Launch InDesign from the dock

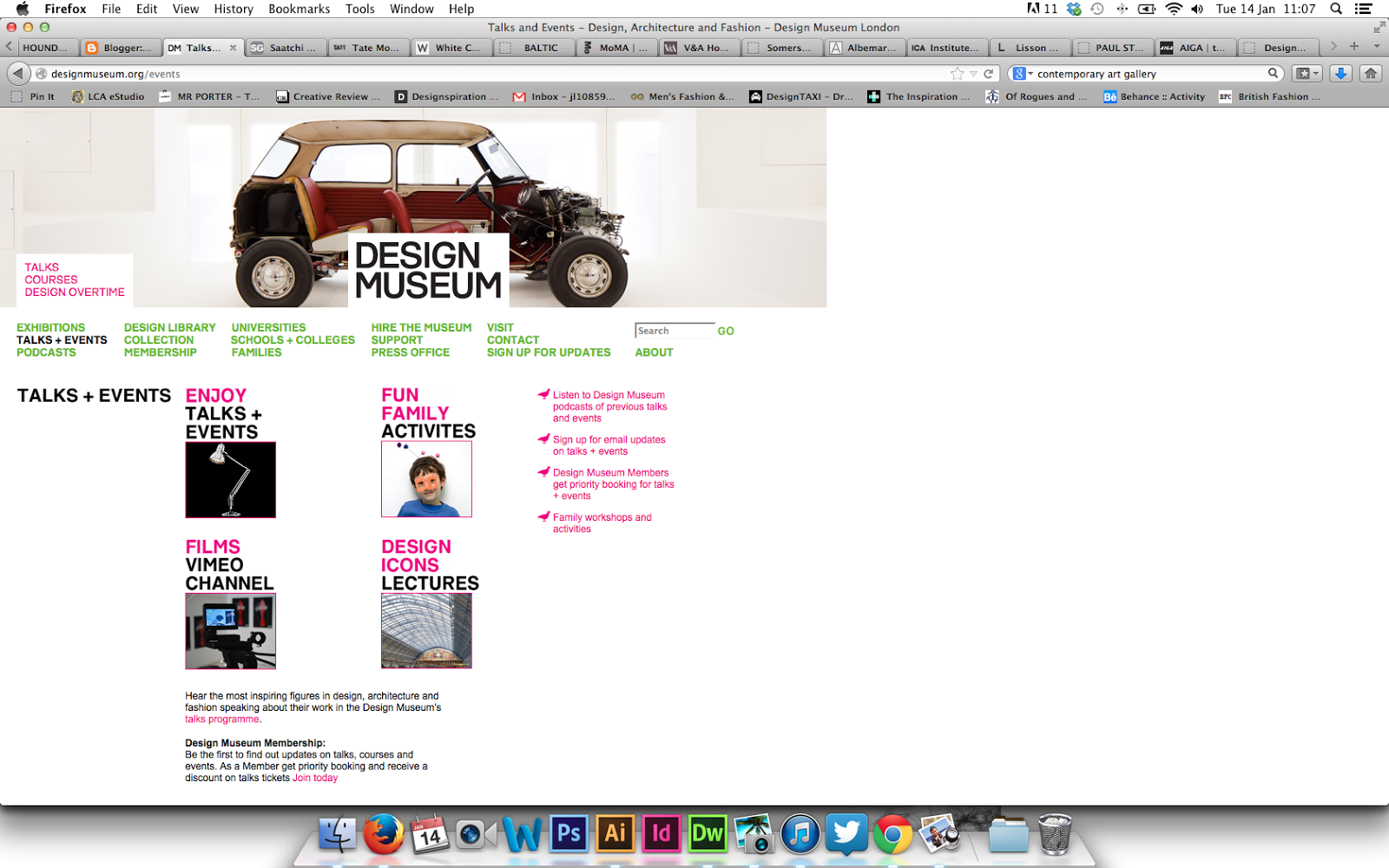point(661,834)
